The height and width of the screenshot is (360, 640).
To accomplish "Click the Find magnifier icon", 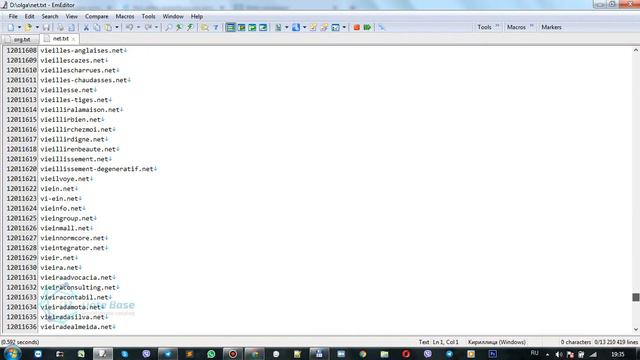I will 168,27.
